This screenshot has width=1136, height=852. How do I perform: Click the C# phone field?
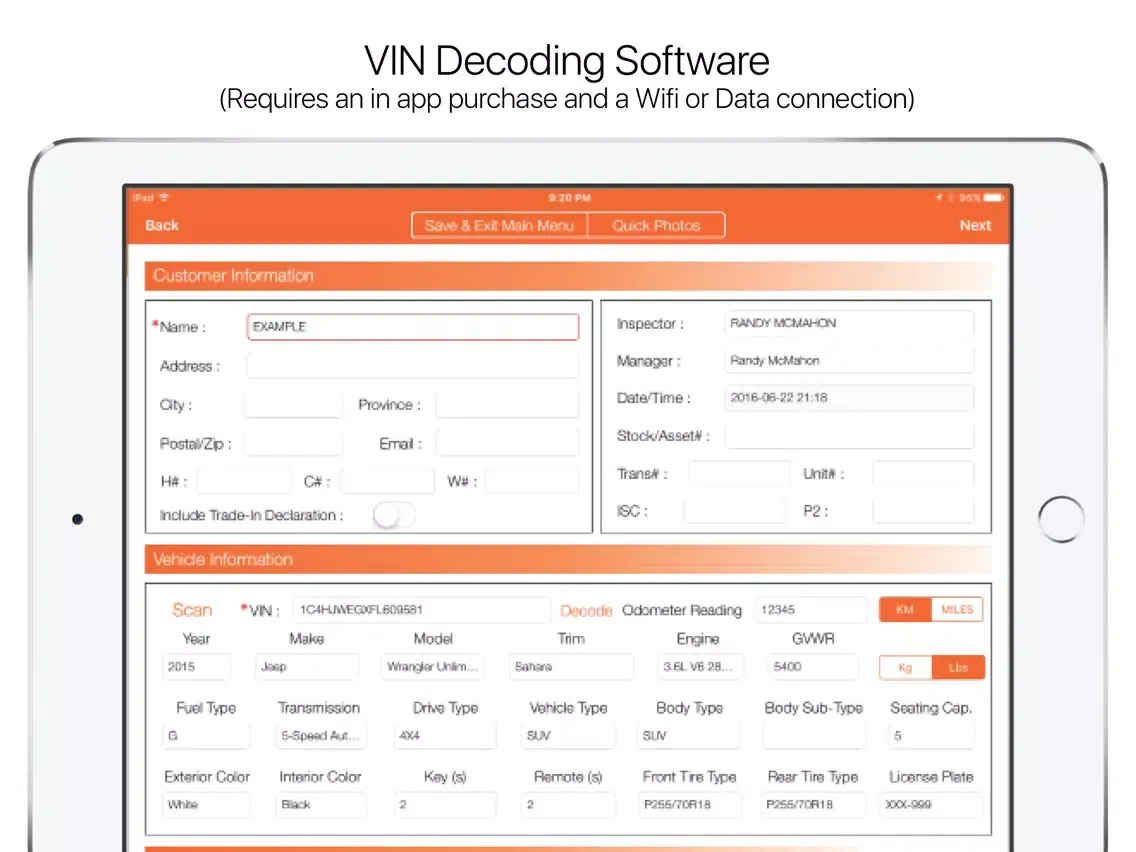pos(387,481)
